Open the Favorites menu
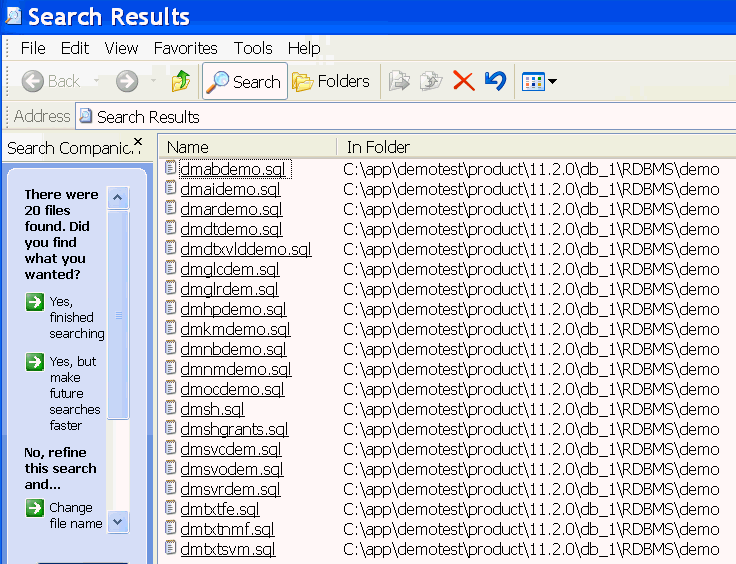Viewport: 736px width, 564px height. click(x=185, y=48)
